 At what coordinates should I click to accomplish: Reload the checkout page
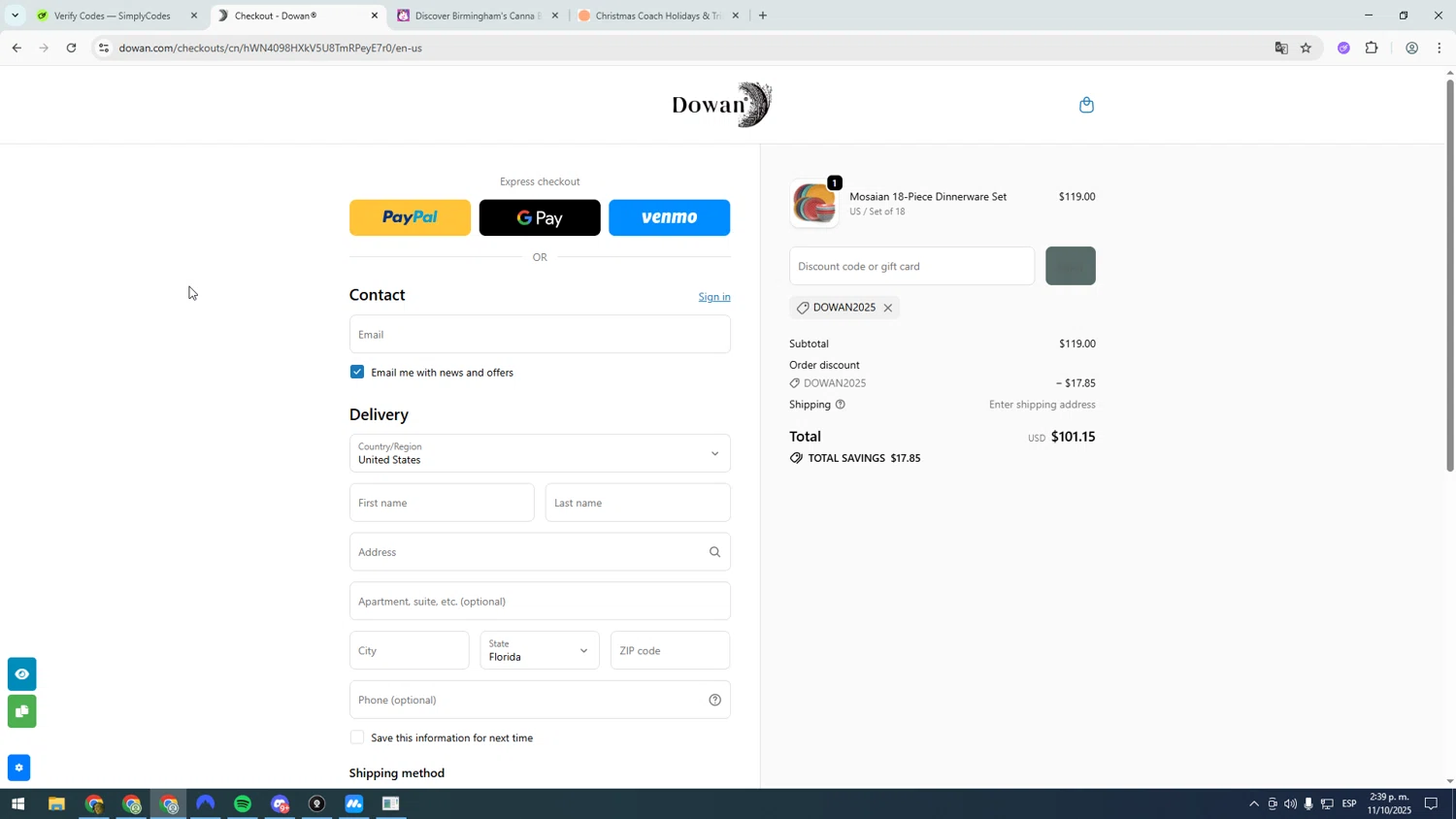tap(71, 48)
